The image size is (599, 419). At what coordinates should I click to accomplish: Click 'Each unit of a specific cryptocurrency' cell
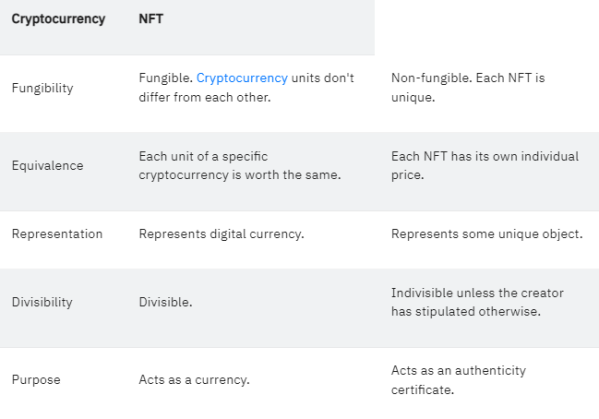[x=240, y=165]
